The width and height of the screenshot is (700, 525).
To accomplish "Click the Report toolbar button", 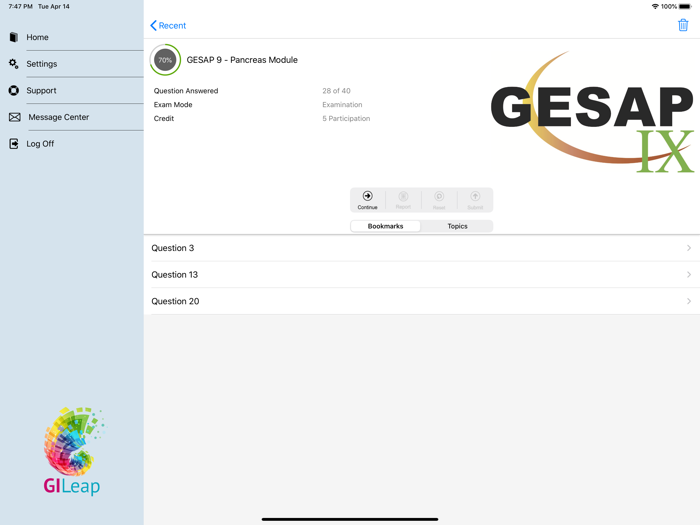I will [x=403, y=200].
